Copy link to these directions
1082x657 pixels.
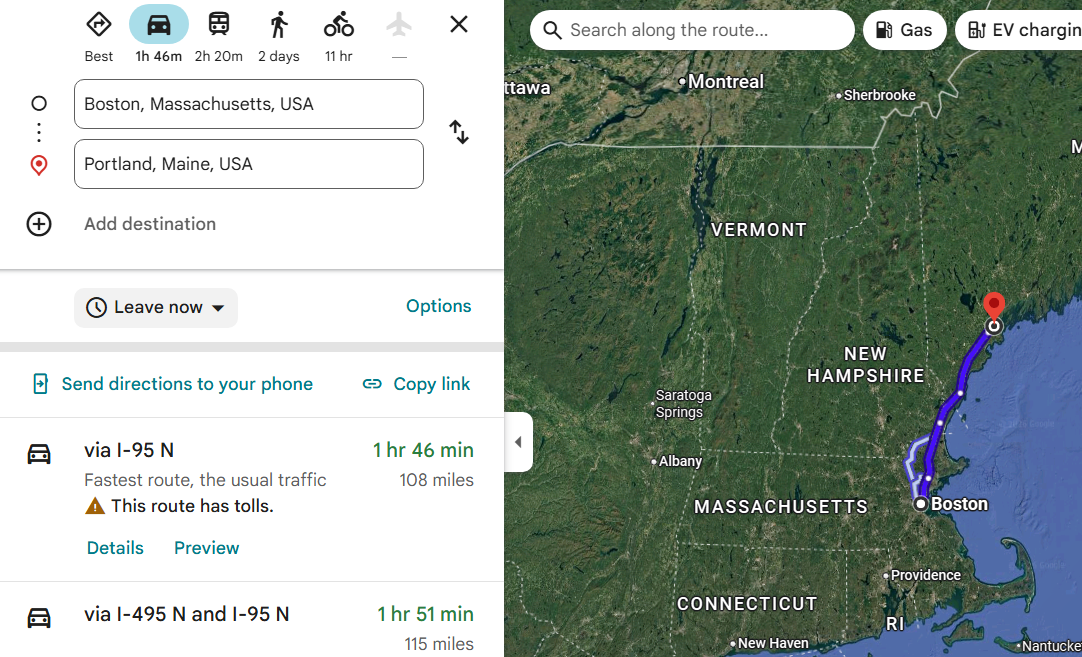416,384
